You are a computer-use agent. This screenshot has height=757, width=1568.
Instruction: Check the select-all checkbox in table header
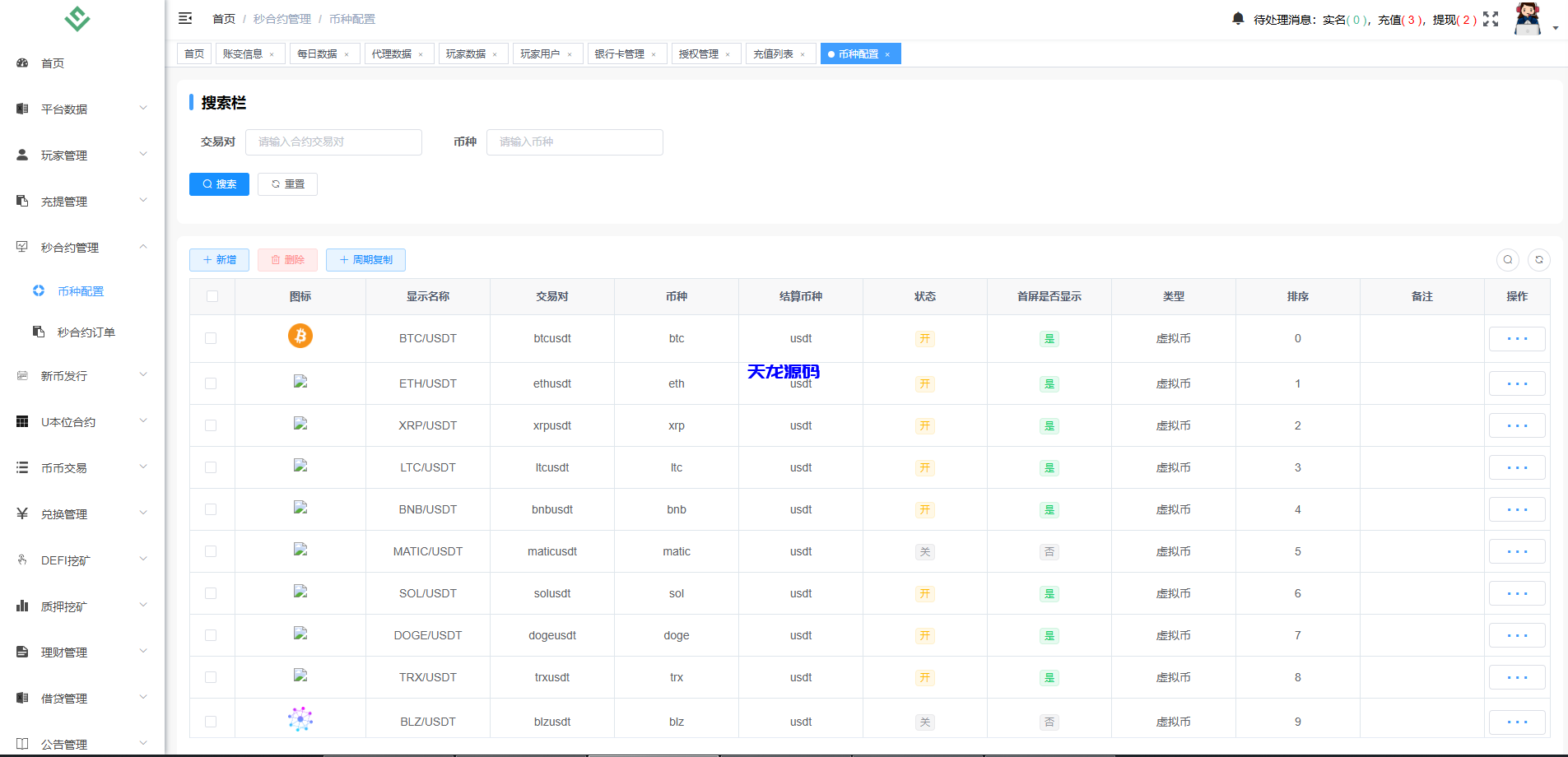[212, 295]
